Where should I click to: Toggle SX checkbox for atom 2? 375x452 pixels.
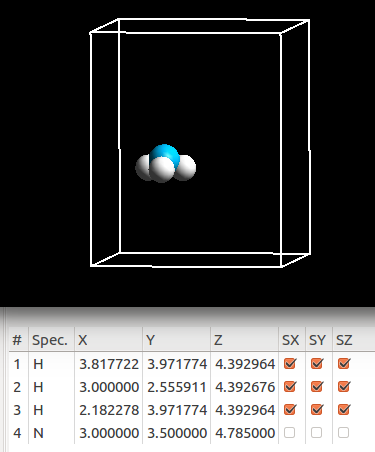[289, 387]
